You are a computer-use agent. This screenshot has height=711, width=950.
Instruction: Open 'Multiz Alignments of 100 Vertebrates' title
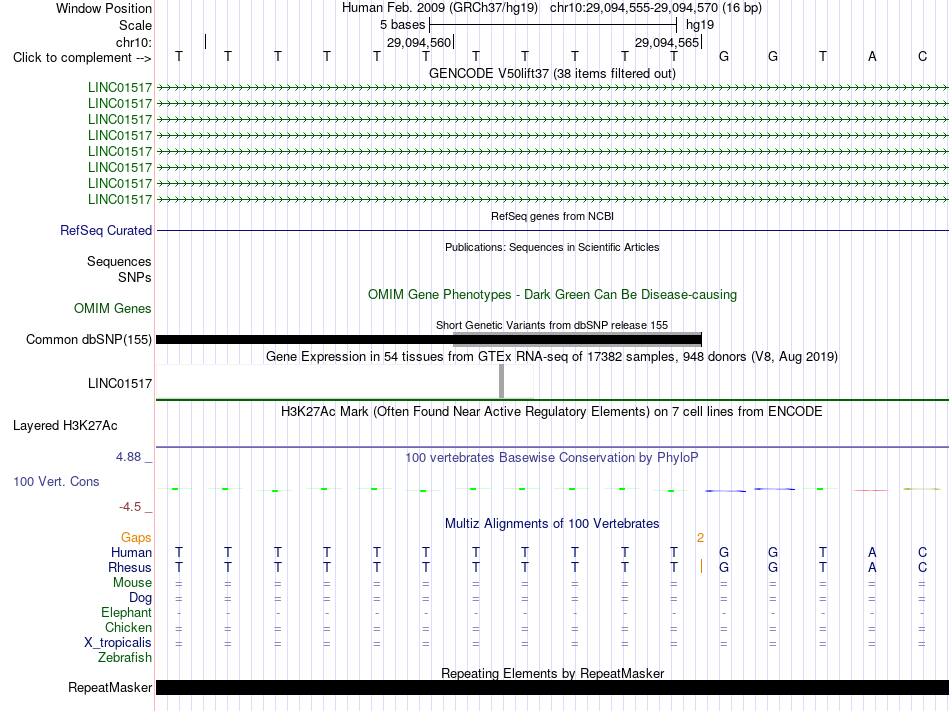(552, 523)
